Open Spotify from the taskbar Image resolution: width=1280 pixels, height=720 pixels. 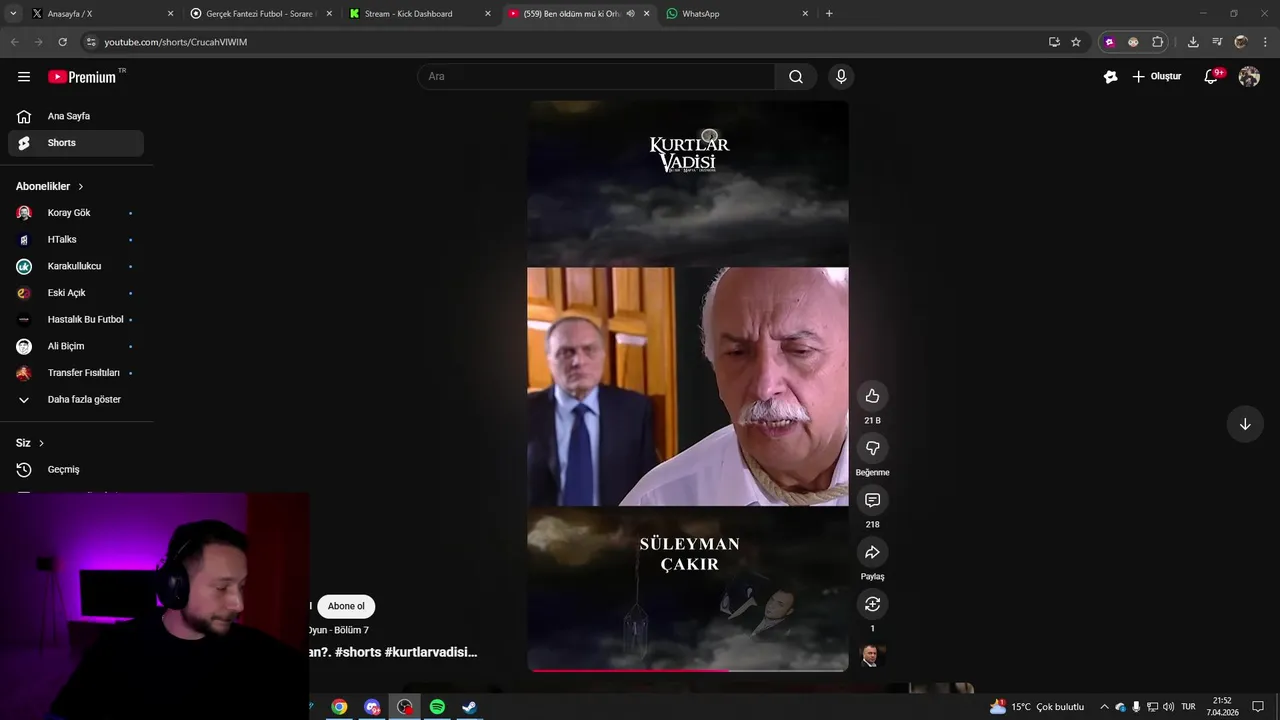[x=437, y=707]
